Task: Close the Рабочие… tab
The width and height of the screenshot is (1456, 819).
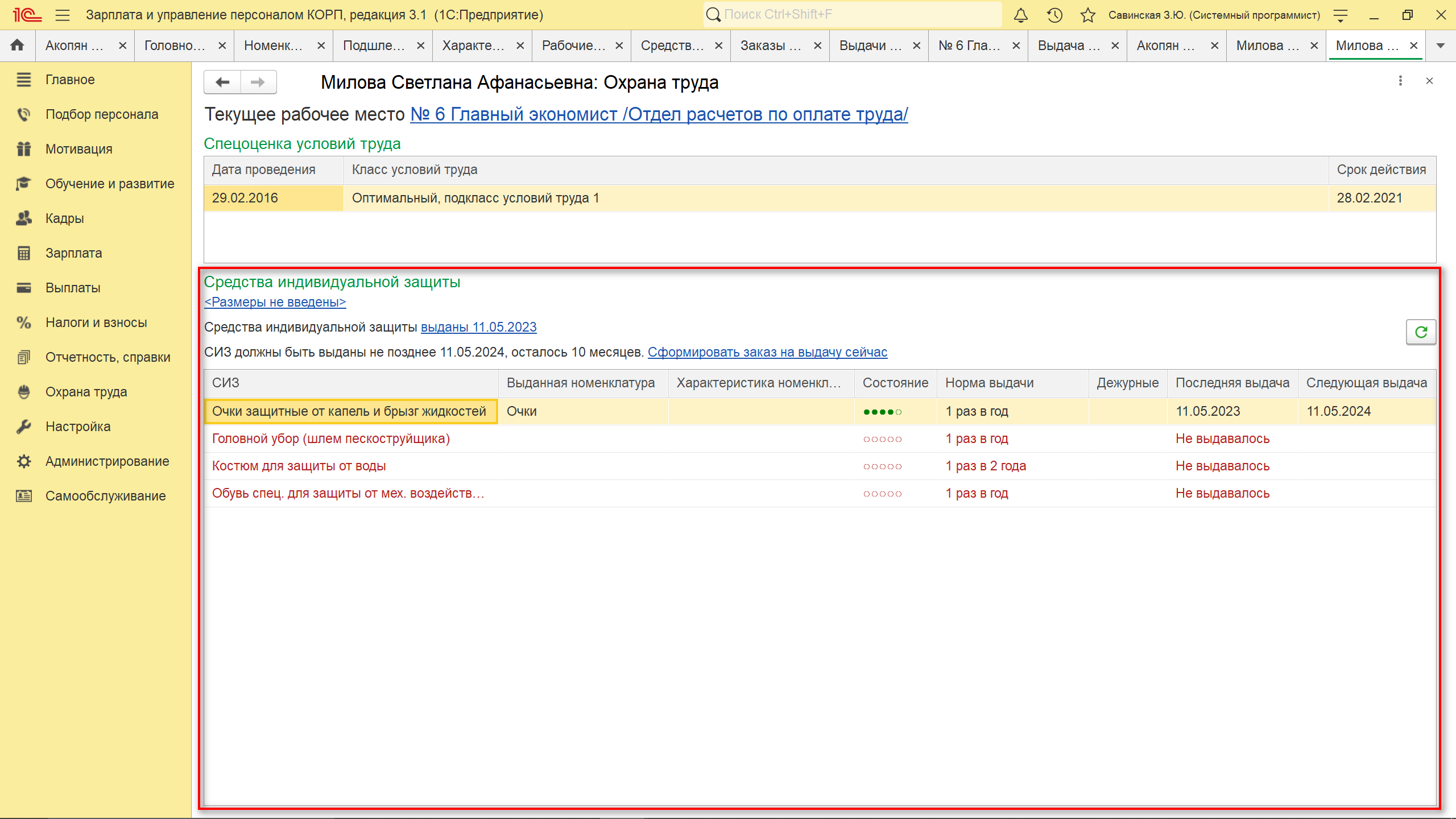Action: click(619, 45)
